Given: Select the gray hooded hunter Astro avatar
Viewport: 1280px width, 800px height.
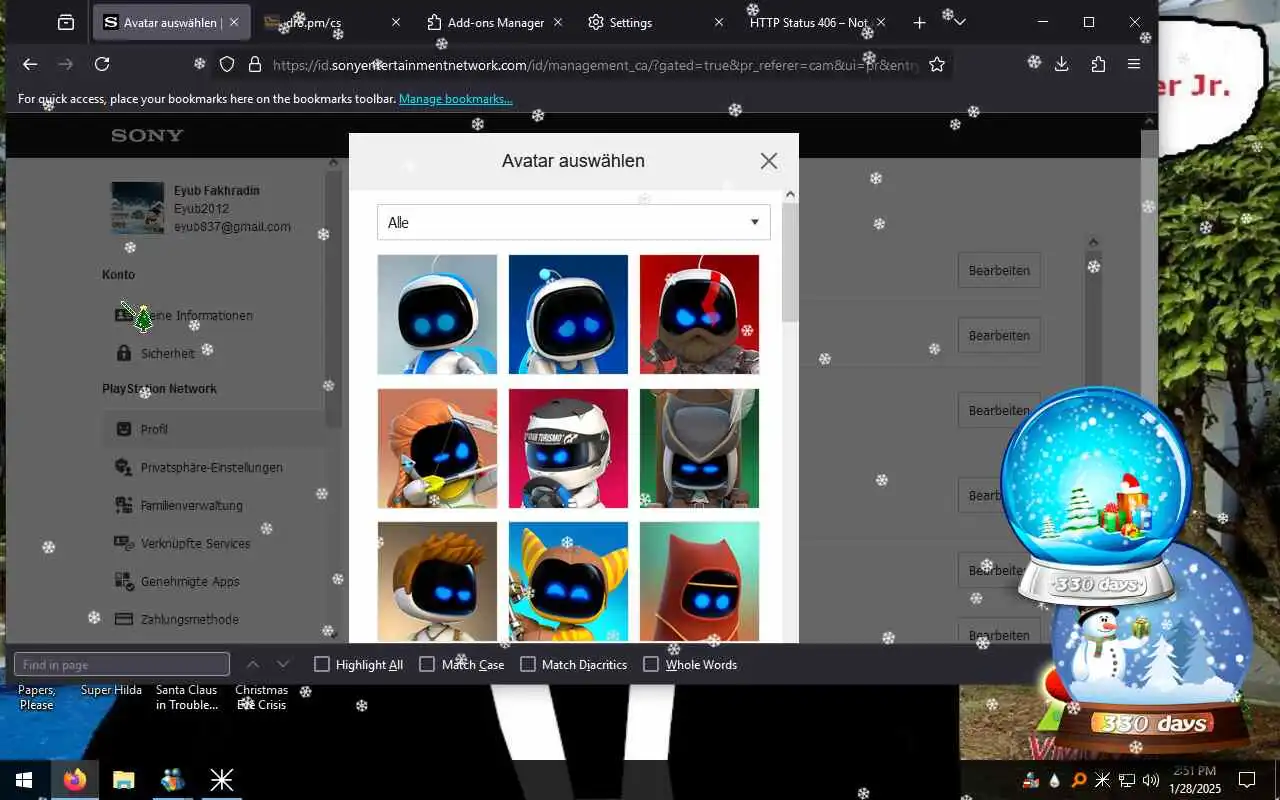Looking at the screenshot, I should (699, 448).
